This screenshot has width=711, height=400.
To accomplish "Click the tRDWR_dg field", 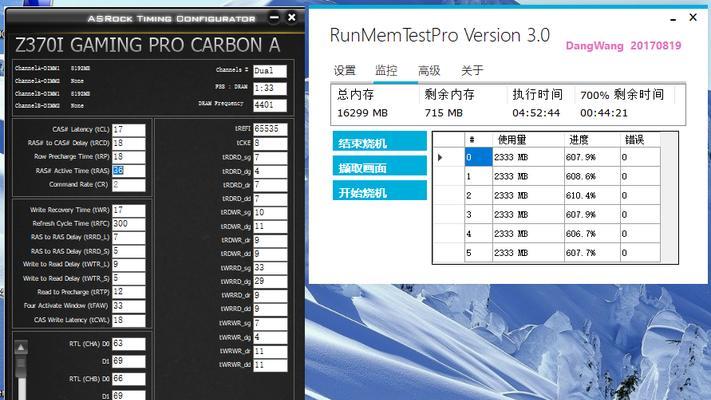I will [x=270, y=226].
